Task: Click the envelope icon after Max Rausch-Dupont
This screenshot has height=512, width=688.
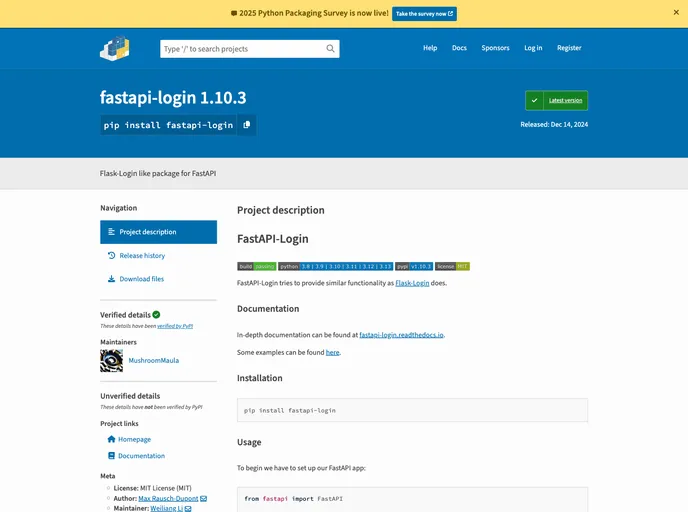Action: pyautogui.click(x=204, y=498)
